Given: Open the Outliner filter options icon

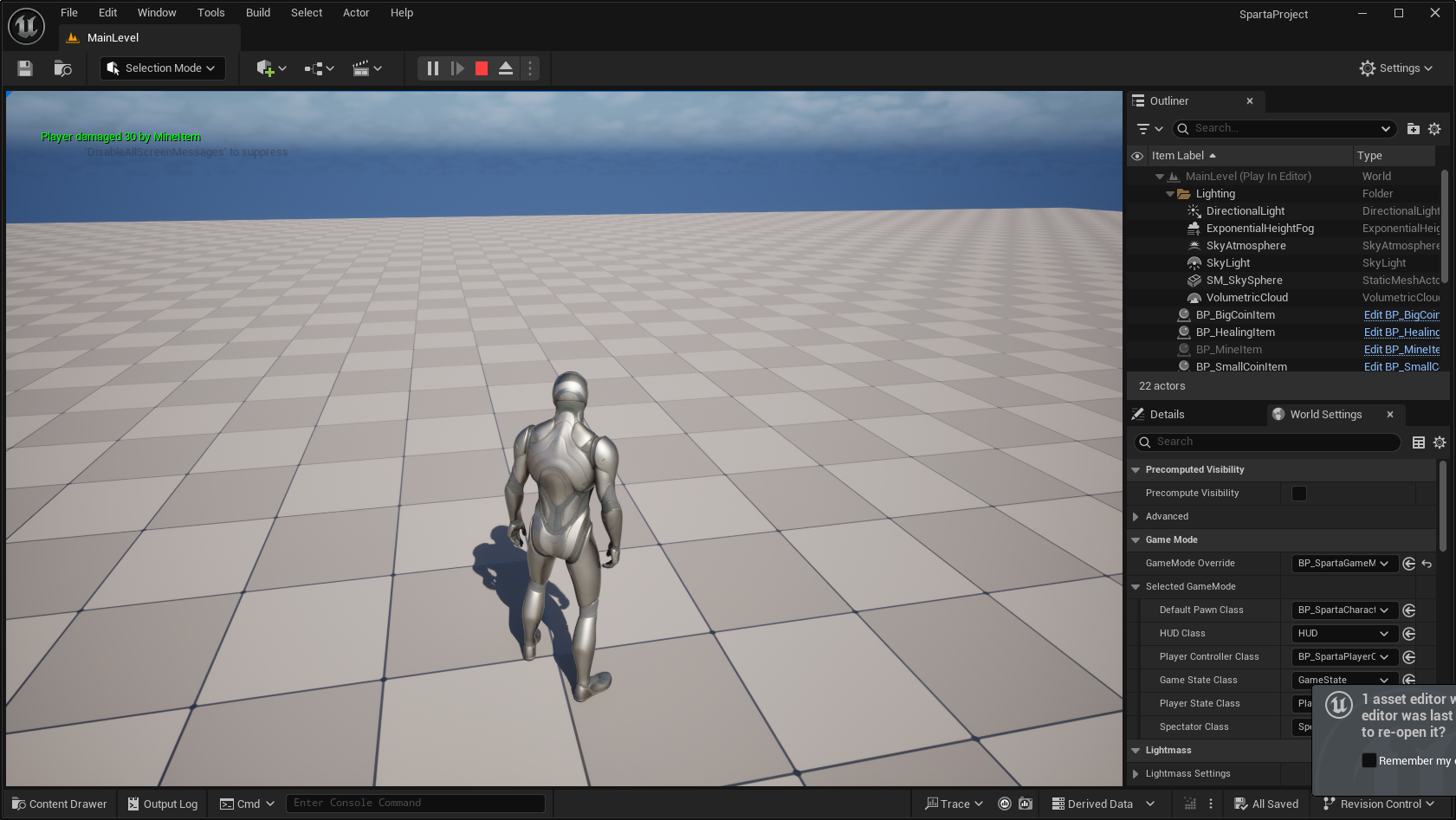Looking at the screenshot, I should [1149, 129].
